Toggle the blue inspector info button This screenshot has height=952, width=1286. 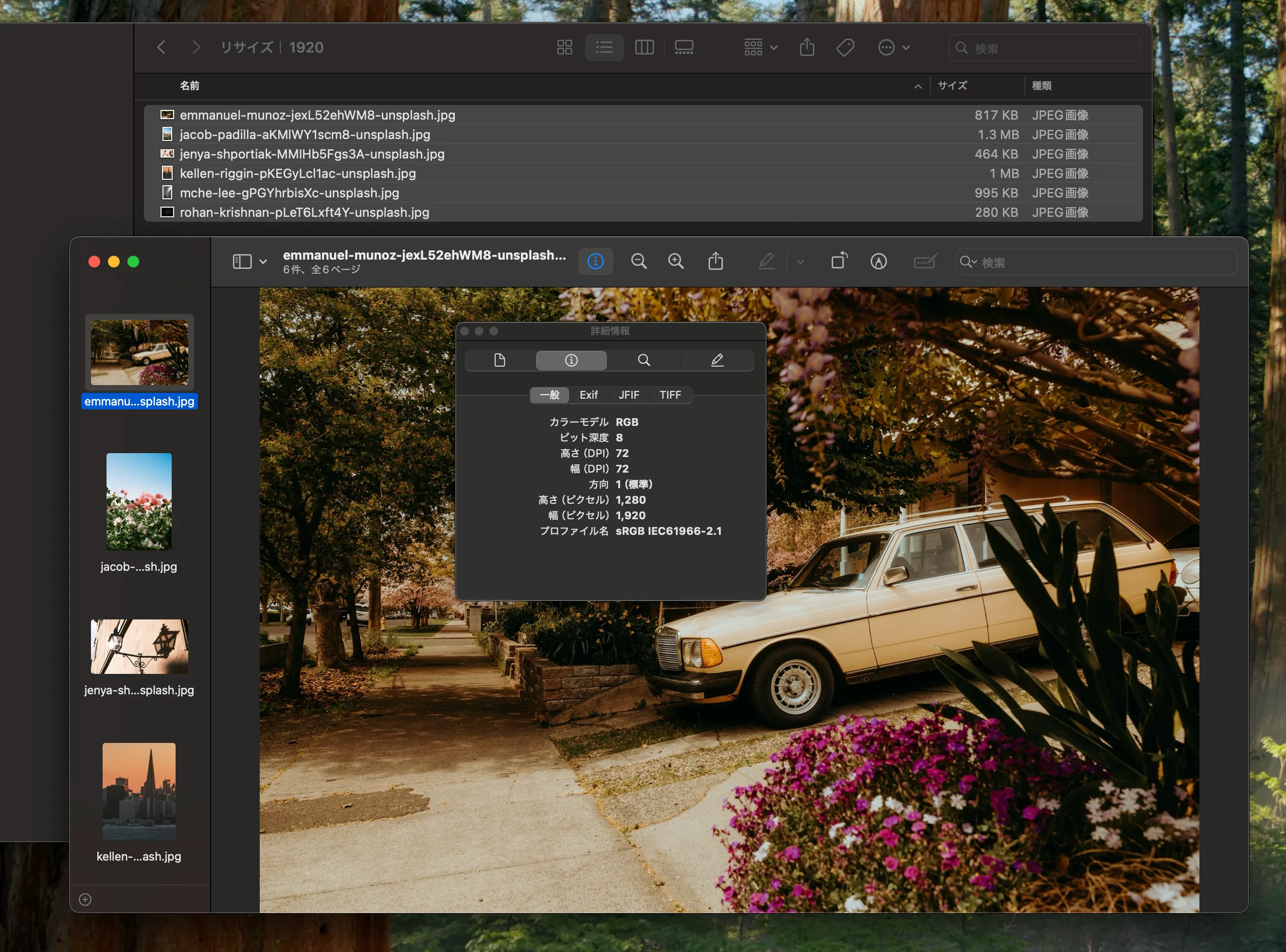point(595,262)
